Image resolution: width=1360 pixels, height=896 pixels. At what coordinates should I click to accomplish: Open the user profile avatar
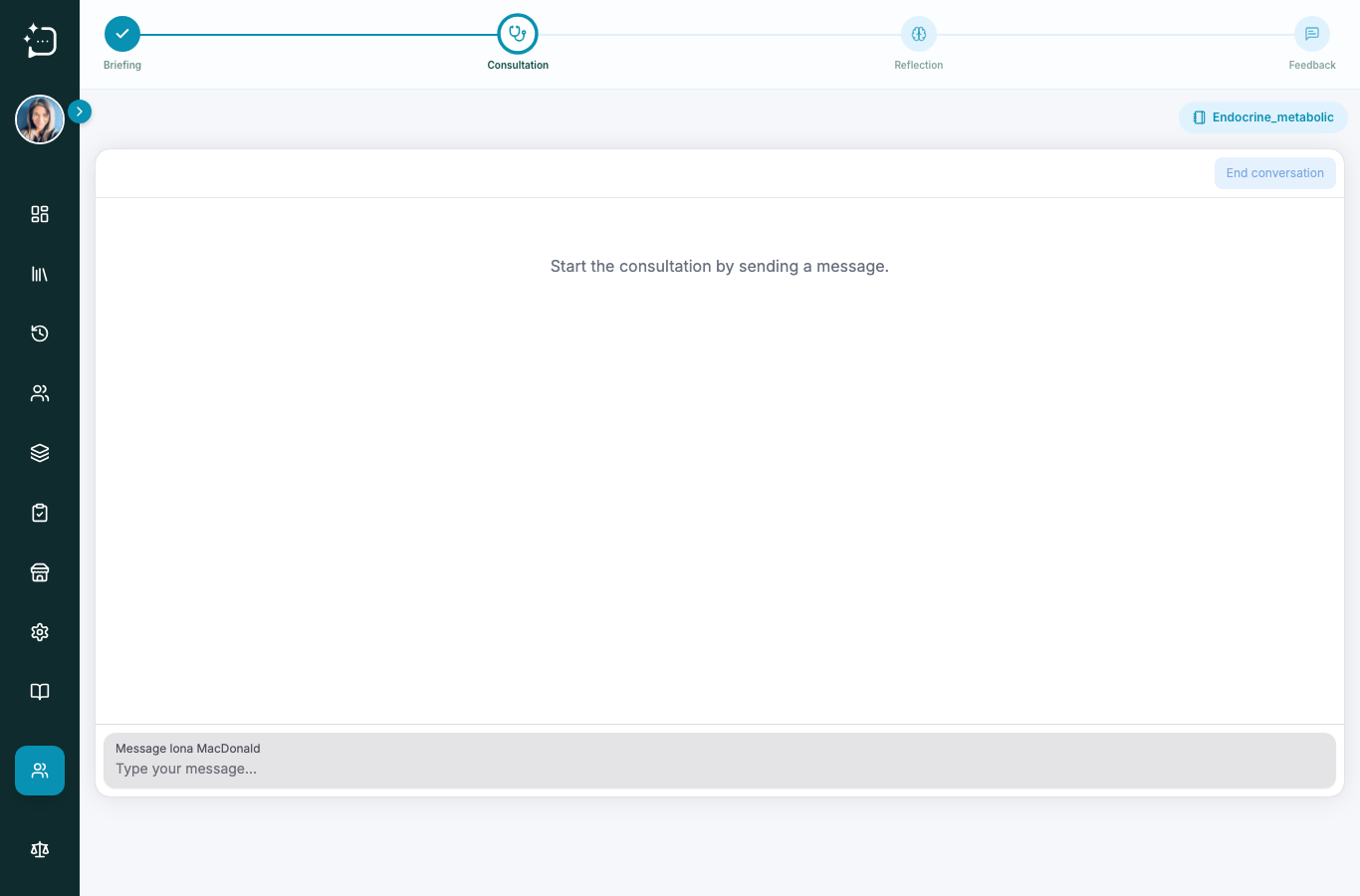point(40,119)
